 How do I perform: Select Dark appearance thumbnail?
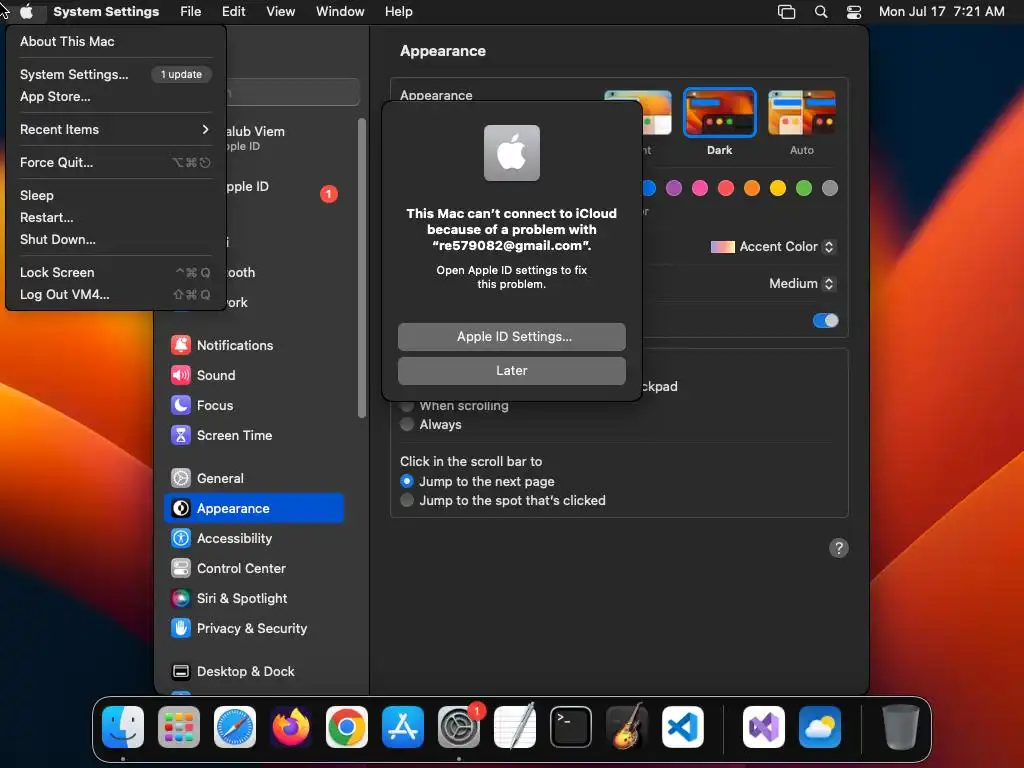pyautogui.click(x=720, y=112)
